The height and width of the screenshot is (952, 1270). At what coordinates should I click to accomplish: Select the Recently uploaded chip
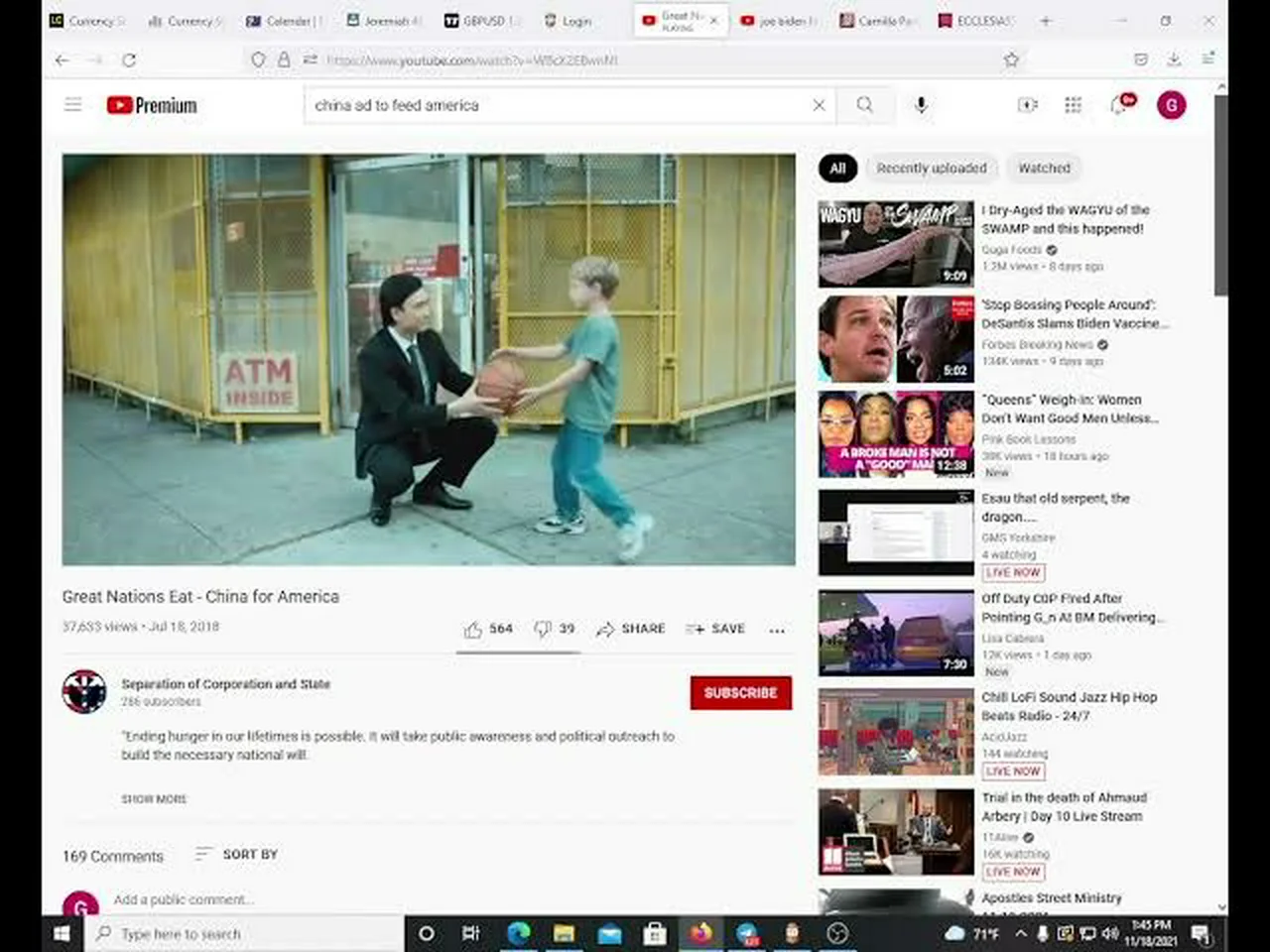pos(932,169)
